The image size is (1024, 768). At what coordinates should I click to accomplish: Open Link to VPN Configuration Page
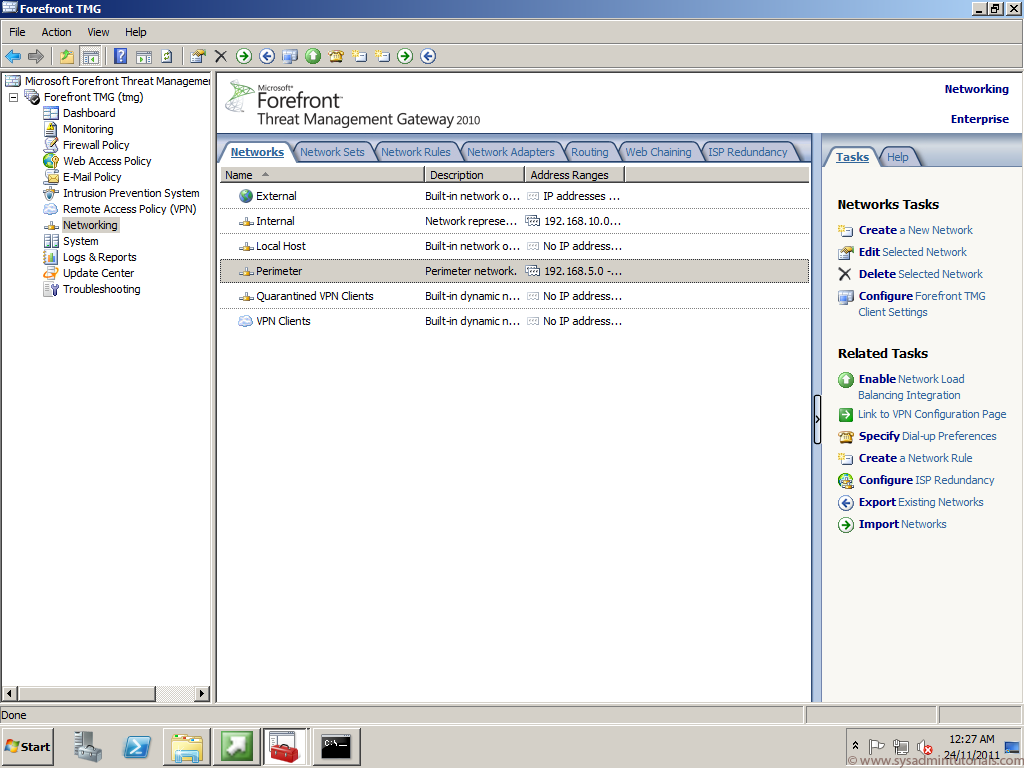pyautogui.click(x=931, y=414)
